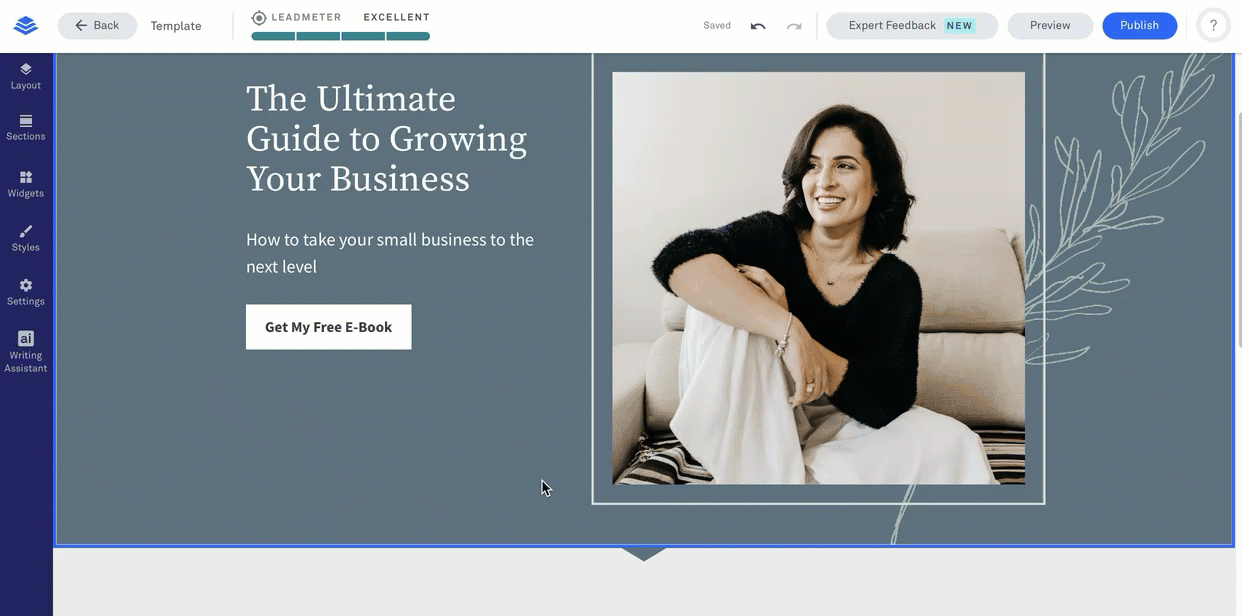1242x616 pixels.
Task: Open the AI Writing Assistant
Action: pos(26,352)
